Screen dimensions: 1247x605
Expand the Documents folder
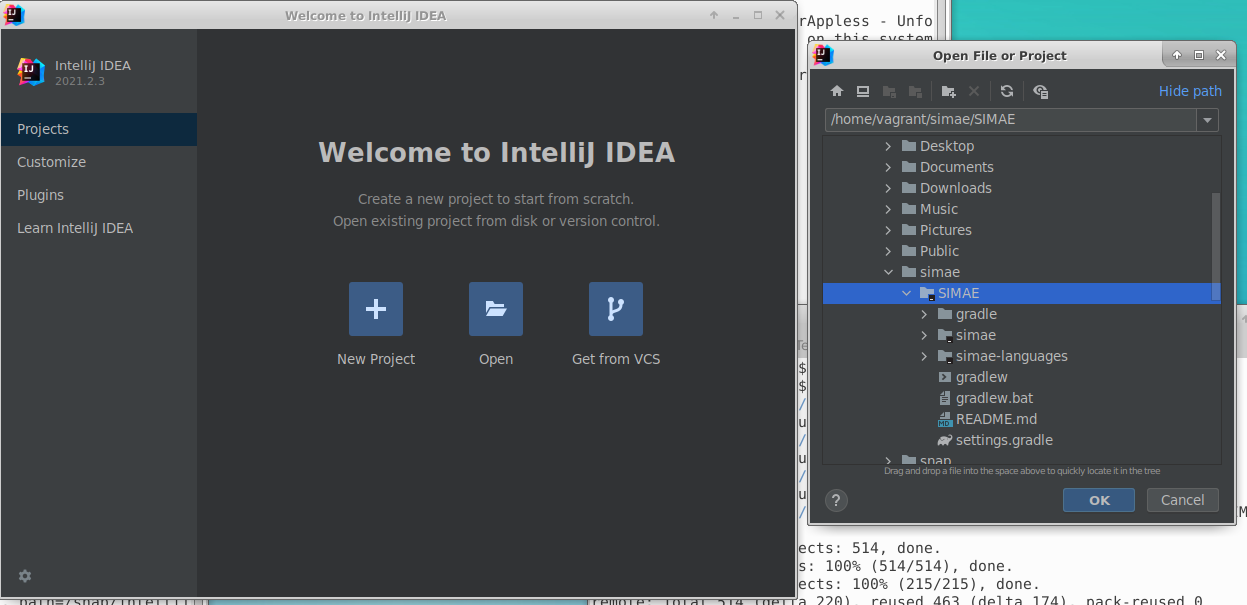click(888, 167)
